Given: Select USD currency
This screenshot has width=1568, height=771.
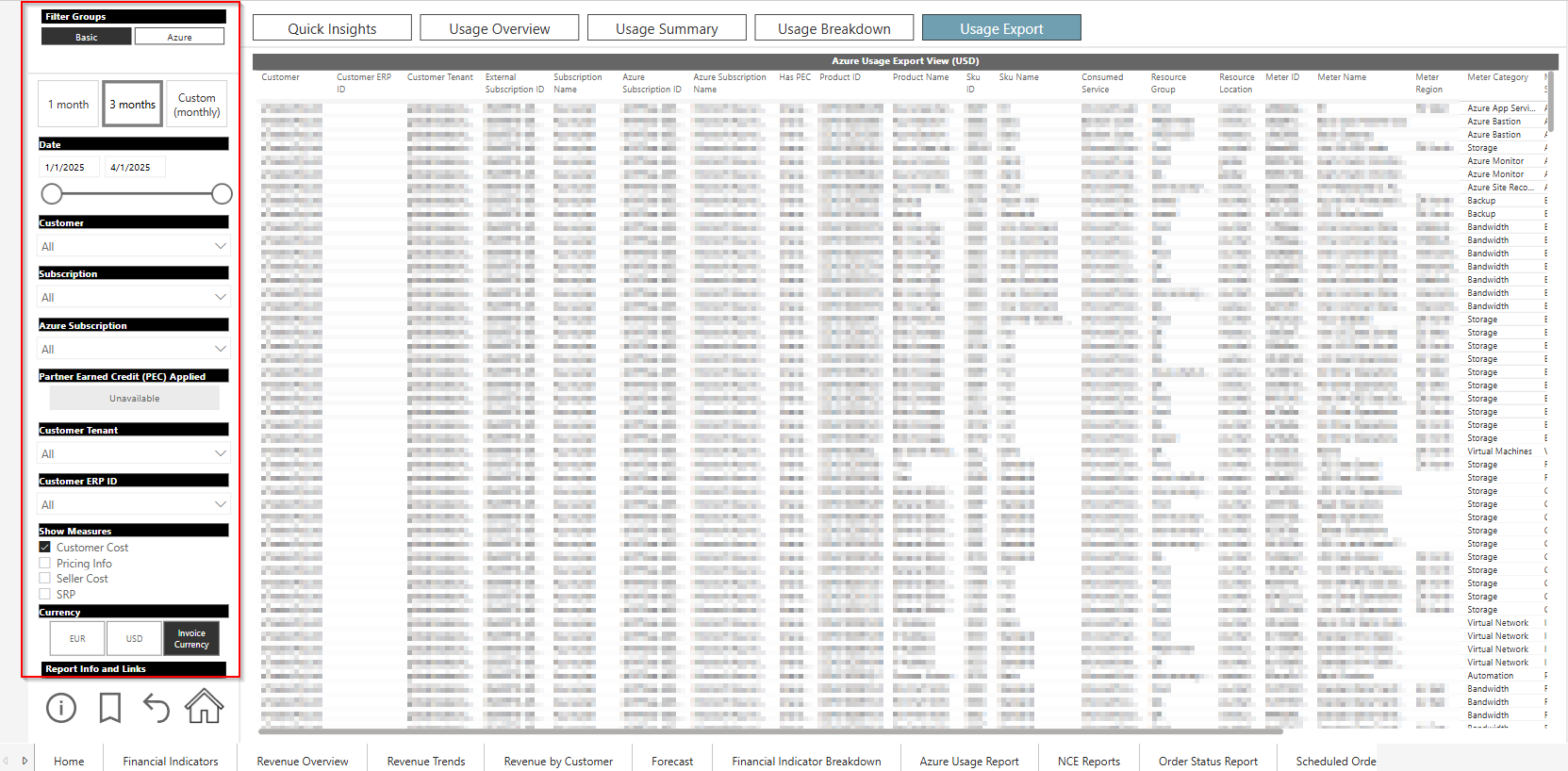Looking at the screenshot, I should click(135, 638).
